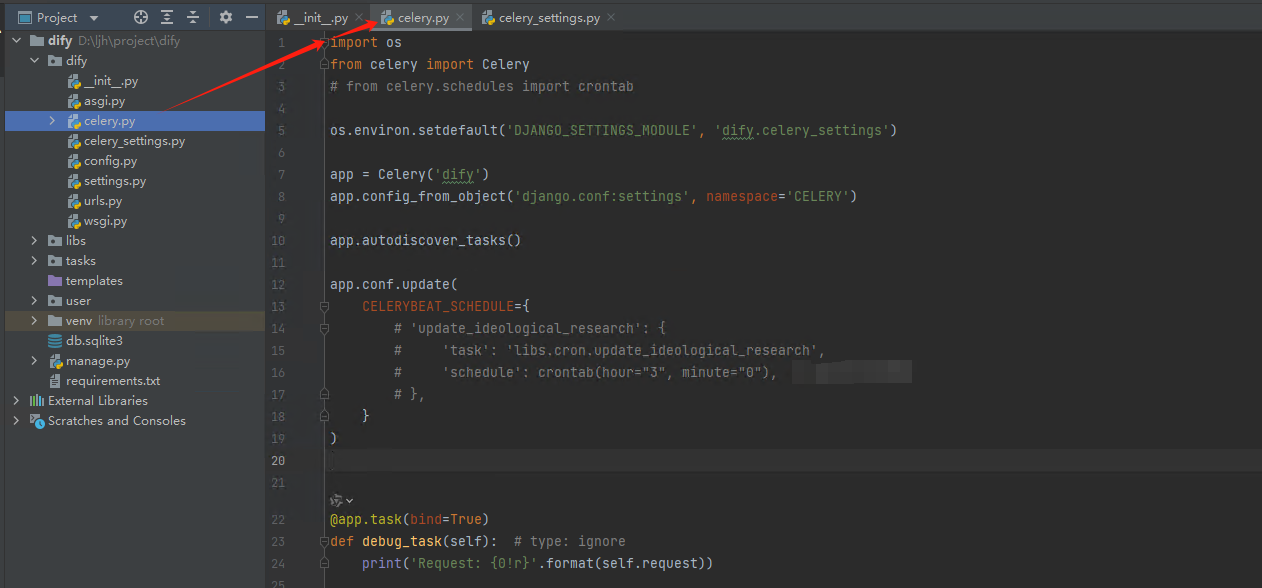The image size is (1262, 588).
Task: Collapse the inner dify package folder
Action: pyautogui.click(x=34, y=61)
